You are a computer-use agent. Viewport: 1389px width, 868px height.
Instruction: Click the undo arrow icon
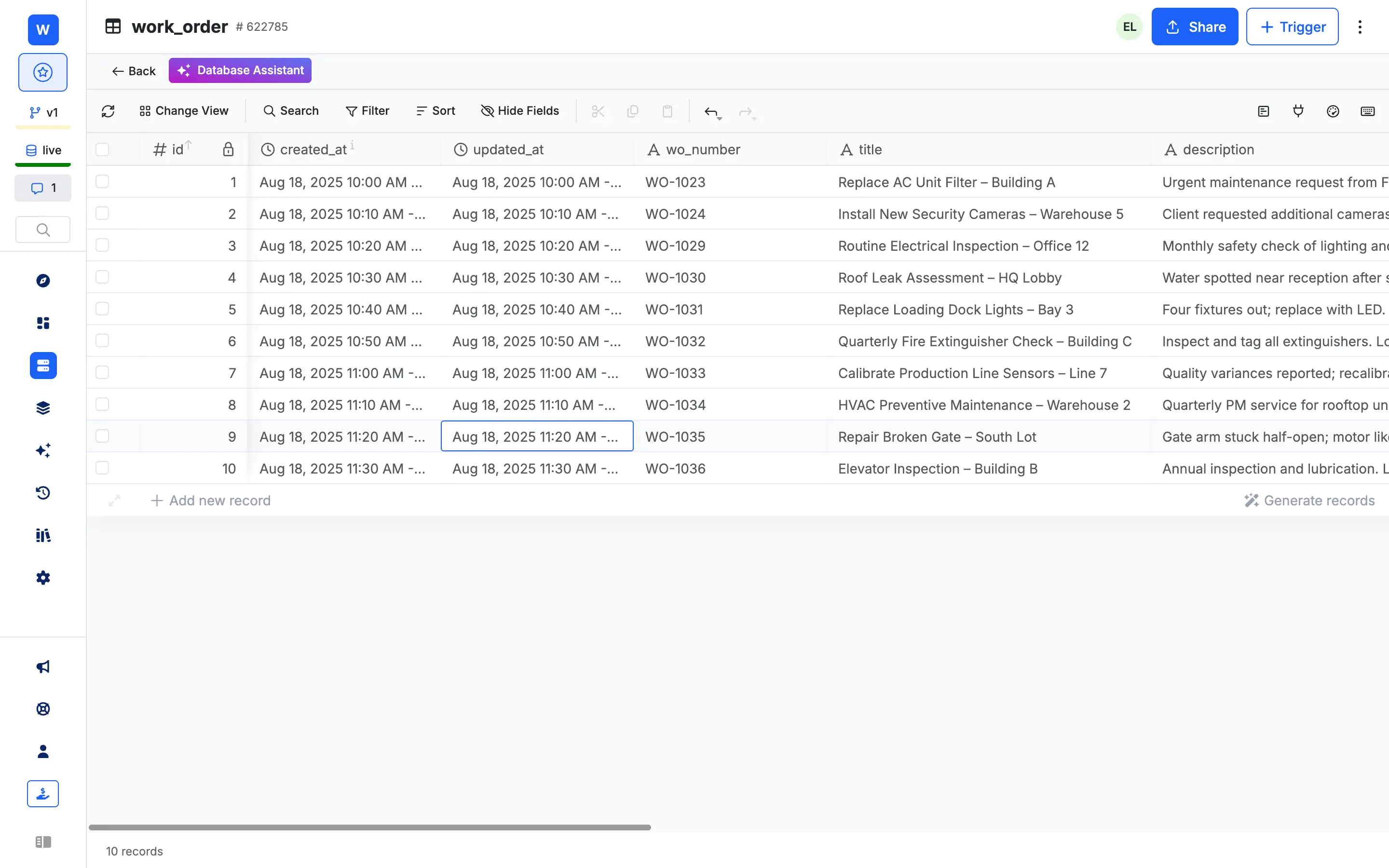pos(710,111)
